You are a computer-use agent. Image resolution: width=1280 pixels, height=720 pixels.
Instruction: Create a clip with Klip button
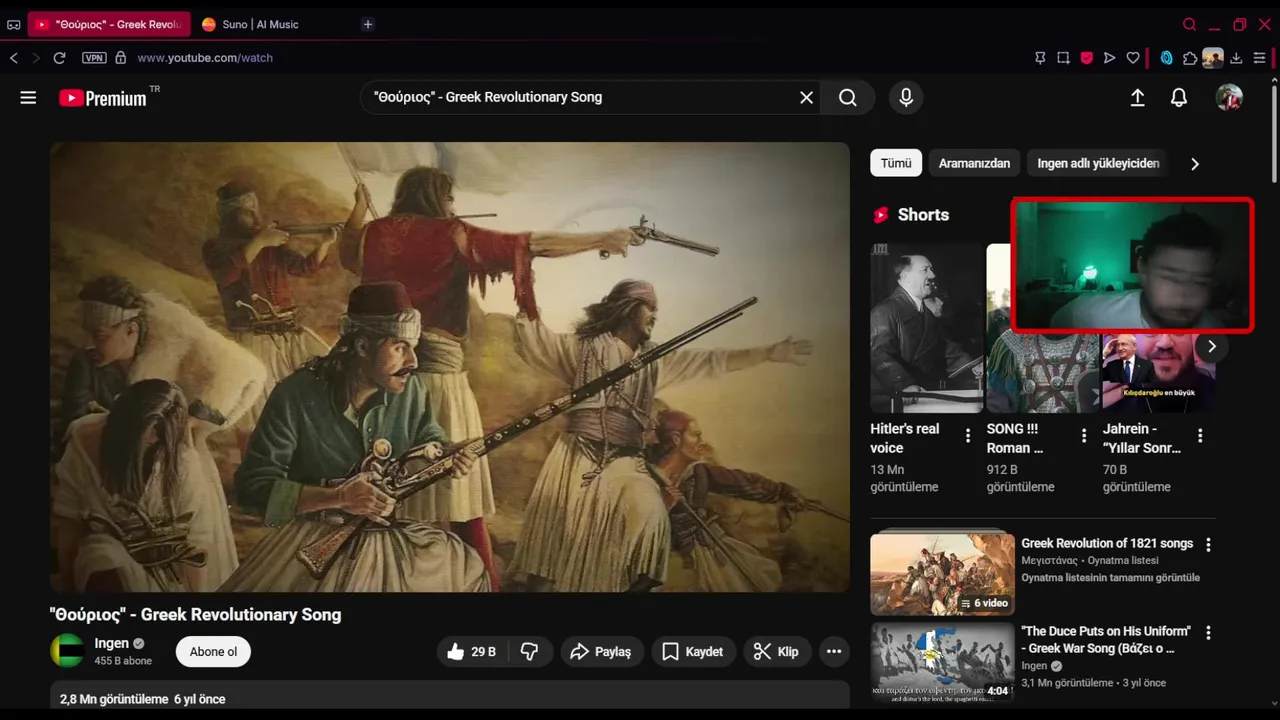tap(776, 651)
